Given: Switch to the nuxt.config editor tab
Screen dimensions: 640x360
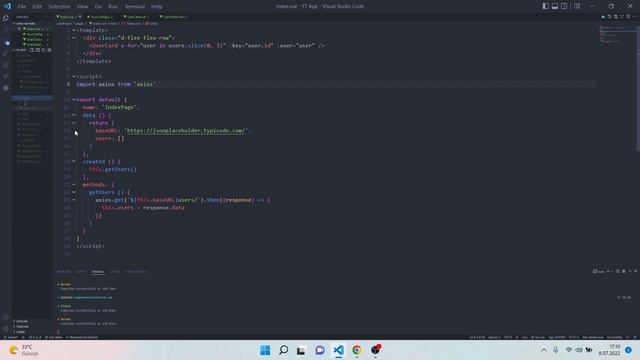Looking at the screenshot, I should [x=101, y=17].
